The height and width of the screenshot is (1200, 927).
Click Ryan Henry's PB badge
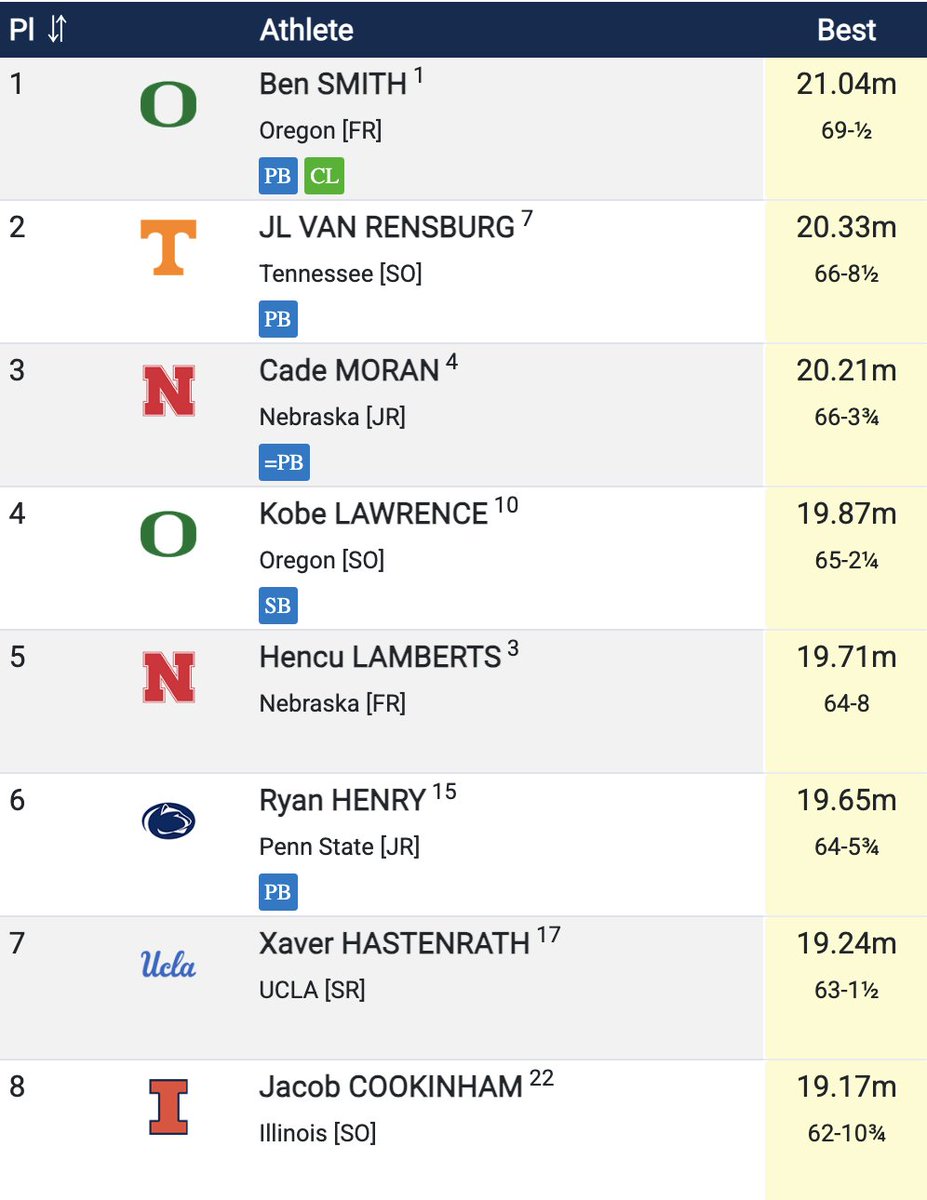coord(278,892)
